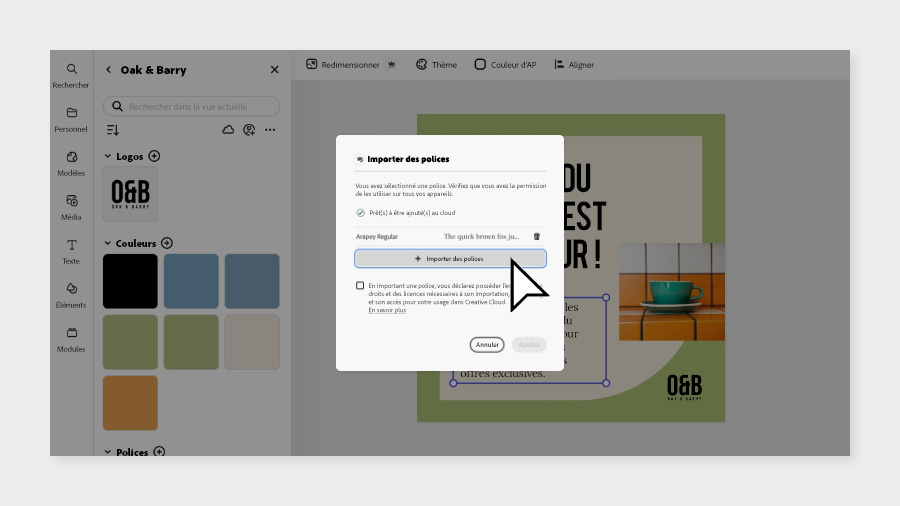
Task: Open the Couleur d'AP option
Action: pyautogui.click(x=505, y=64)
